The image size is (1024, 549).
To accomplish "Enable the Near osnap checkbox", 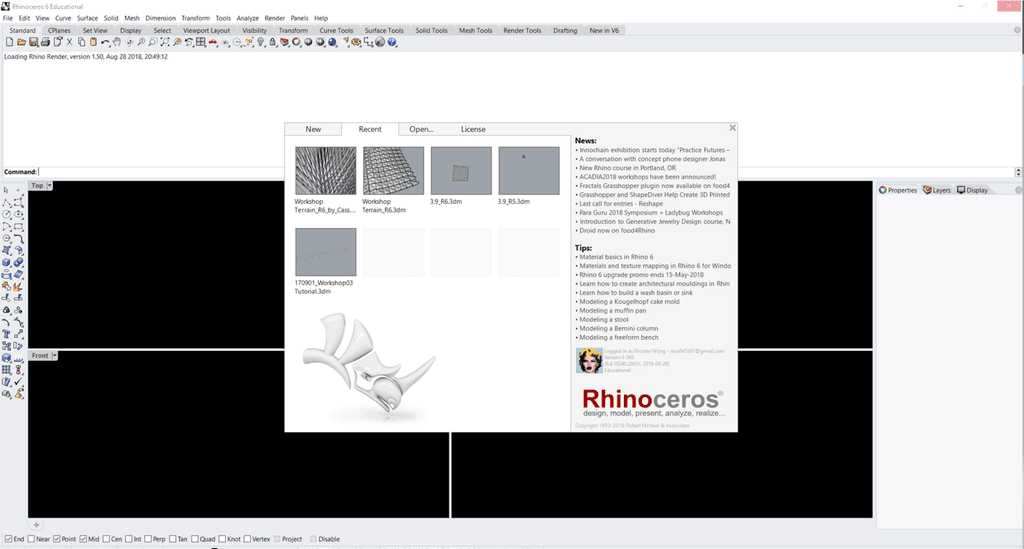I will pyautogui.click(x=31, y=539).
